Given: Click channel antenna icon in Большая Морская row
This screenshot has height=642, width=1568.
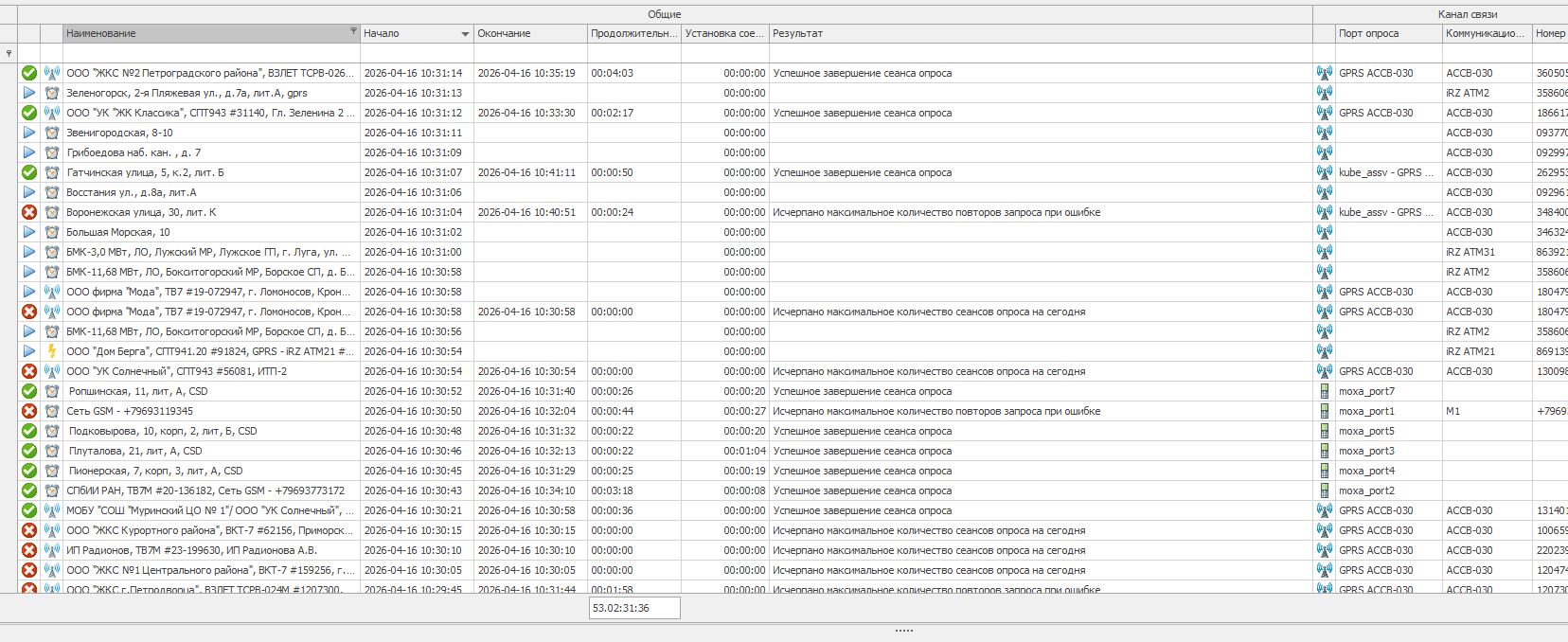Looking at the screenshot, I should tap(1325, 232).
